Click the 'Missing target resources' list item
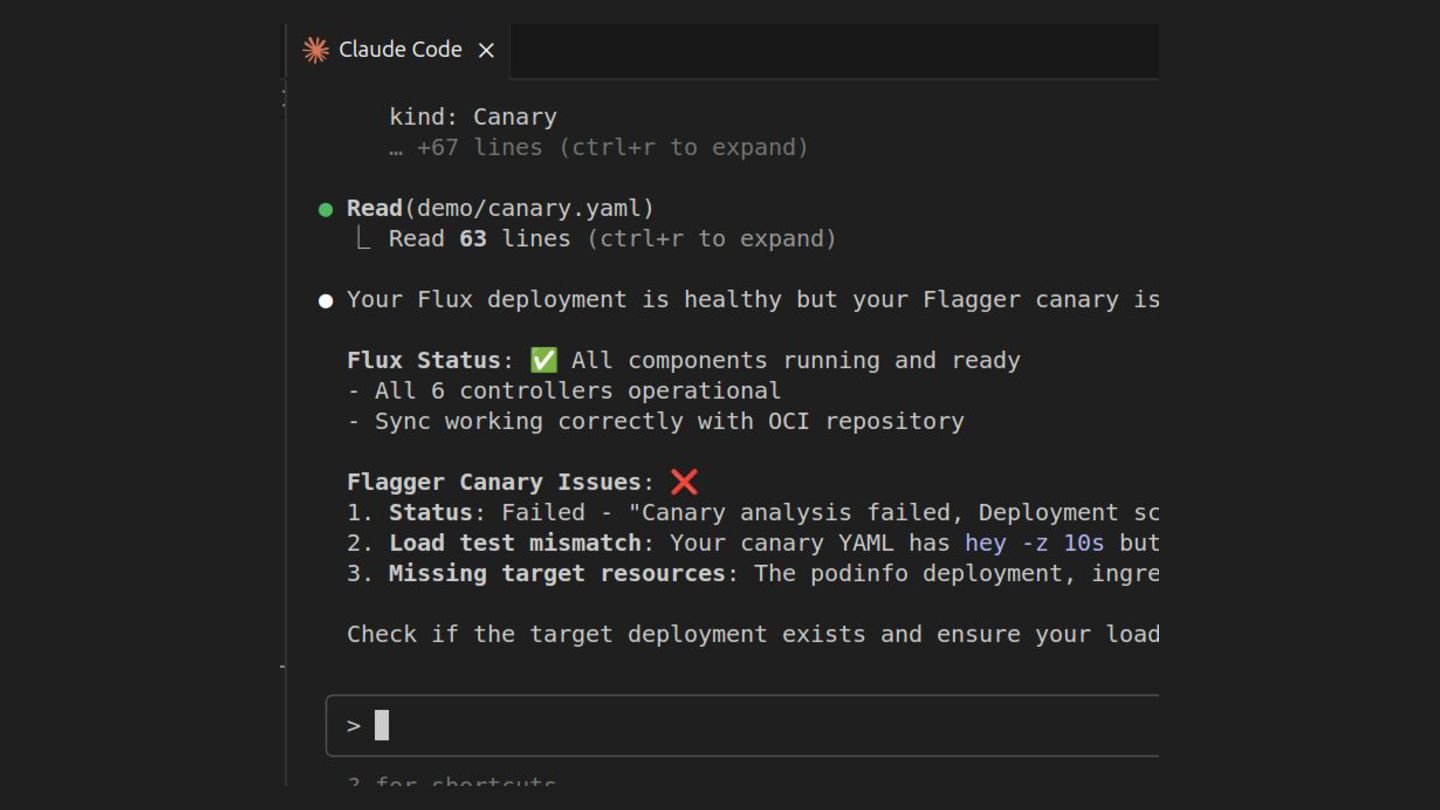 753,574
